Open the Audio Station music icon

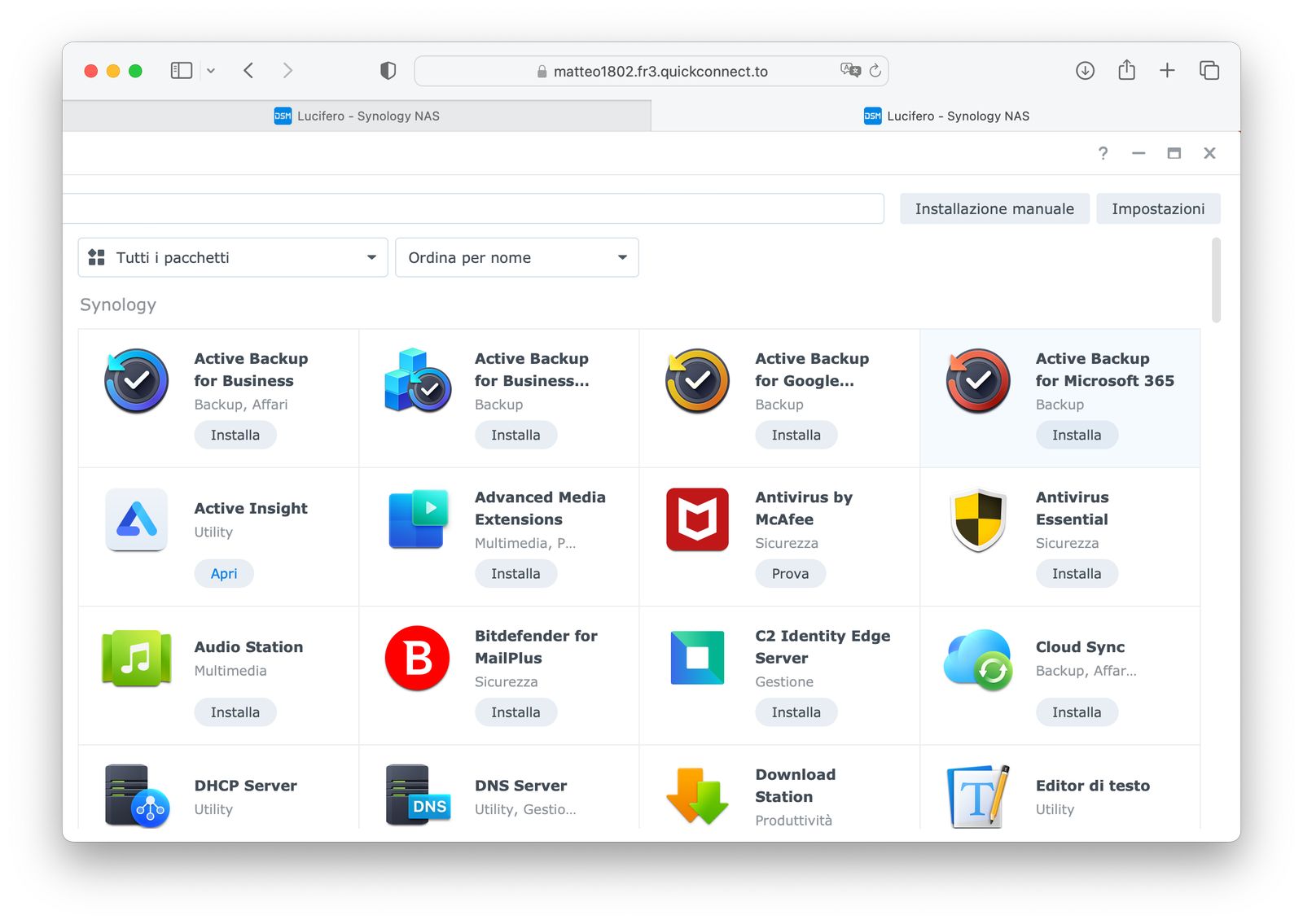[136, 658]
